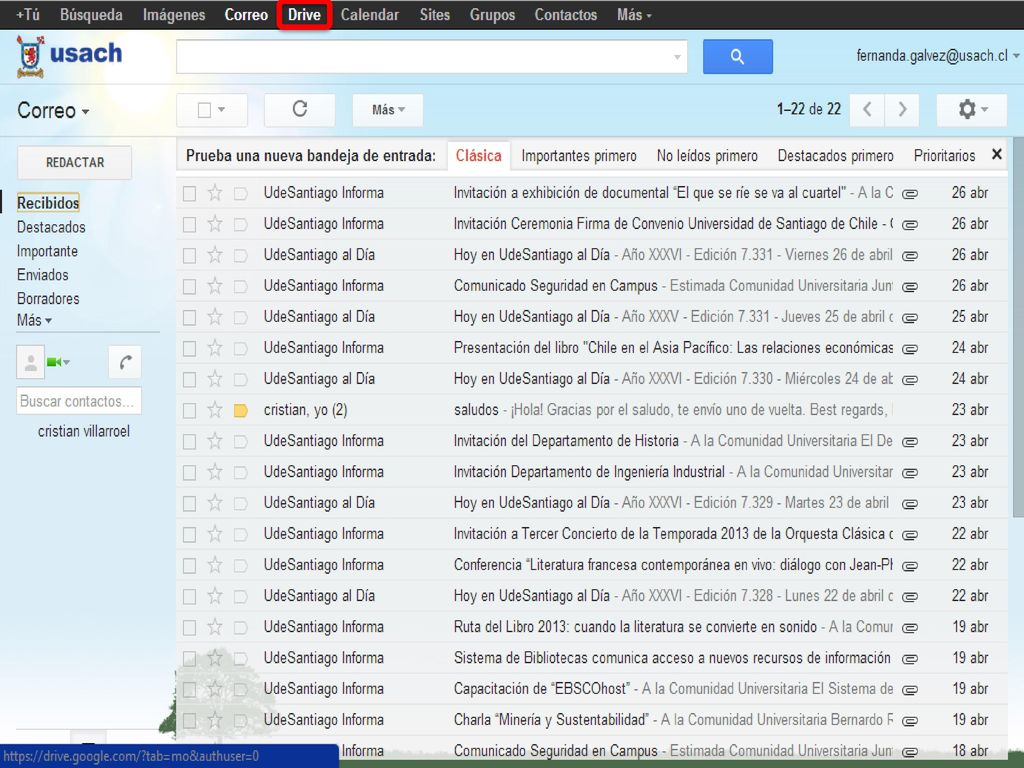
Task: Star the Comunicado Seguridad en Campus 26 abr email
Action: coord(215,286)
